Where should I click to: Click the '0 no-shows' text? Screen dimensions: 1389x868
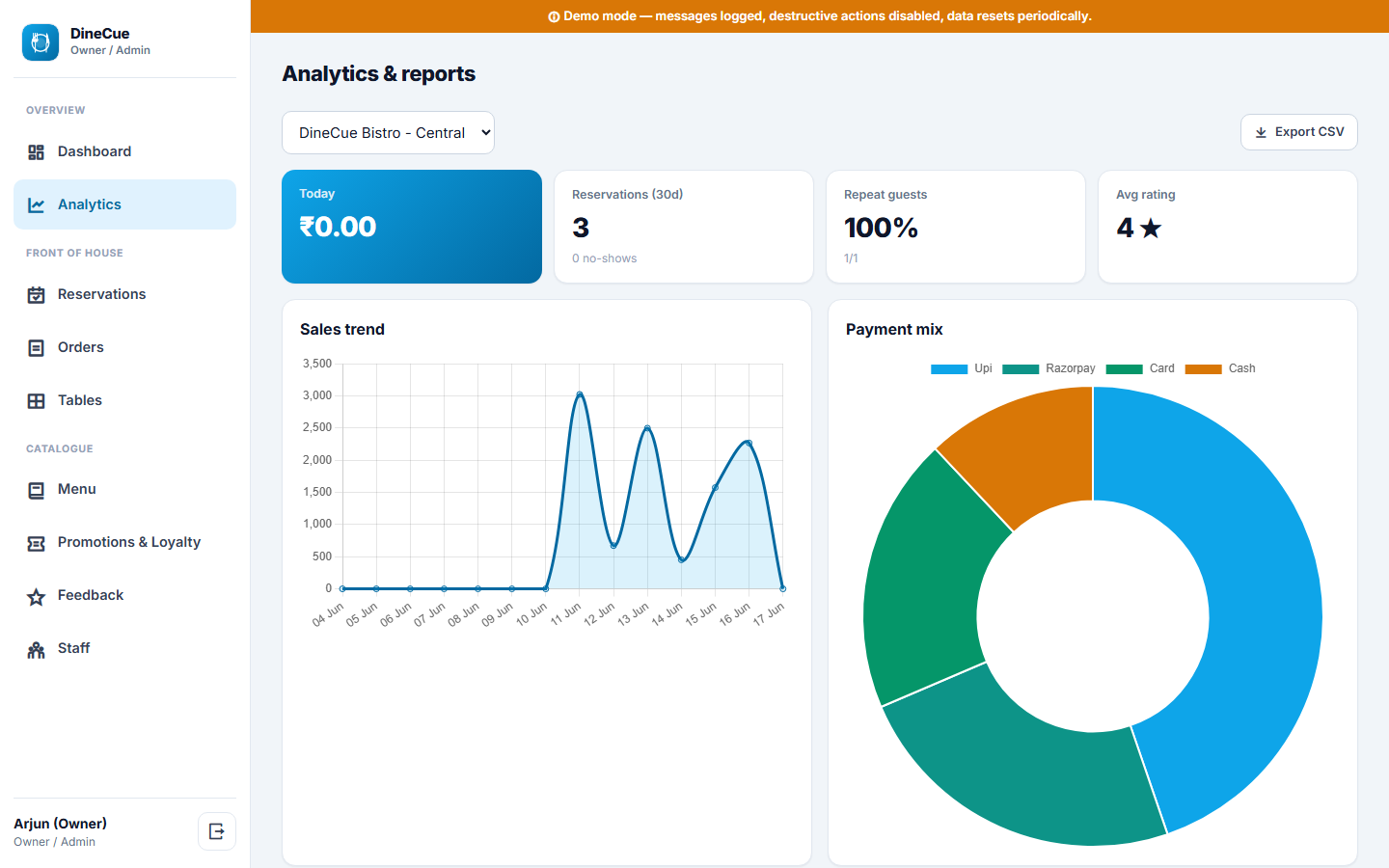point(604,258)
